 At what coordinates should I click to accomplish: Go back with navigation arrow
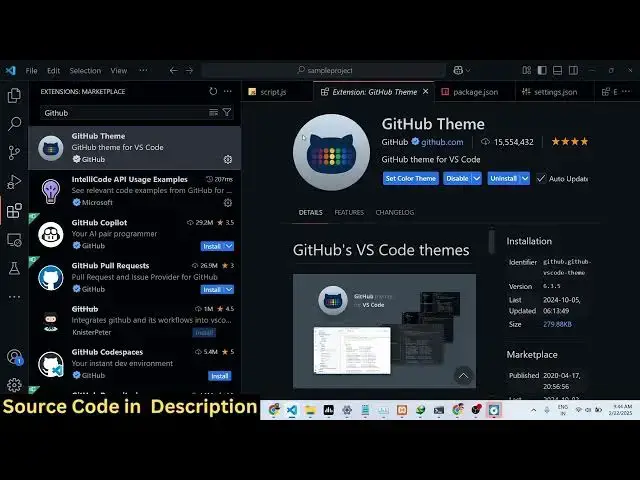click(173, 70)
